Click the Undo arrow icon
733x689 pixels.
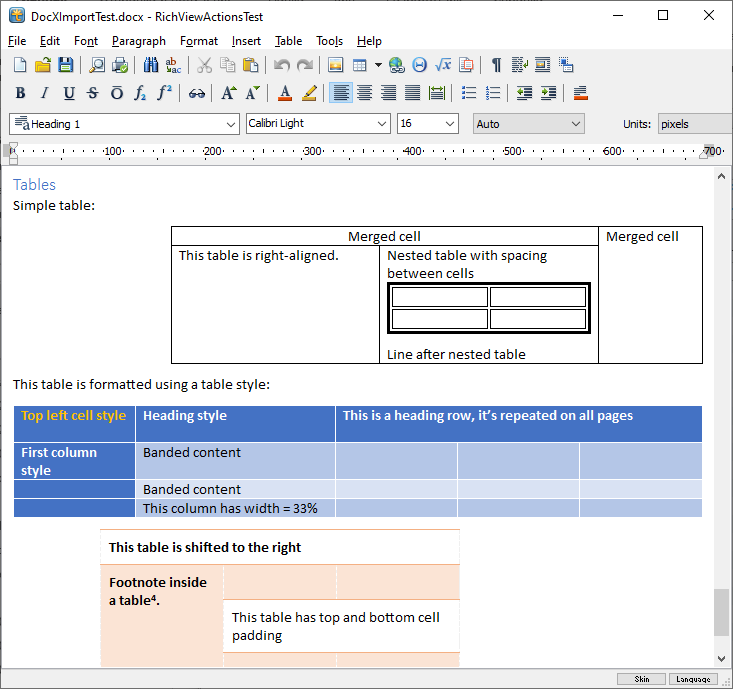click(x=282, y=65)
